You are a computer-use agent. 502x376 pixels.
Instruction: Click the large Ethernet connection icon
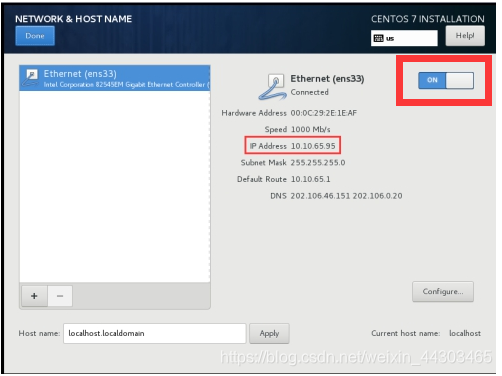pyautogui.click(x=272, y=87)
